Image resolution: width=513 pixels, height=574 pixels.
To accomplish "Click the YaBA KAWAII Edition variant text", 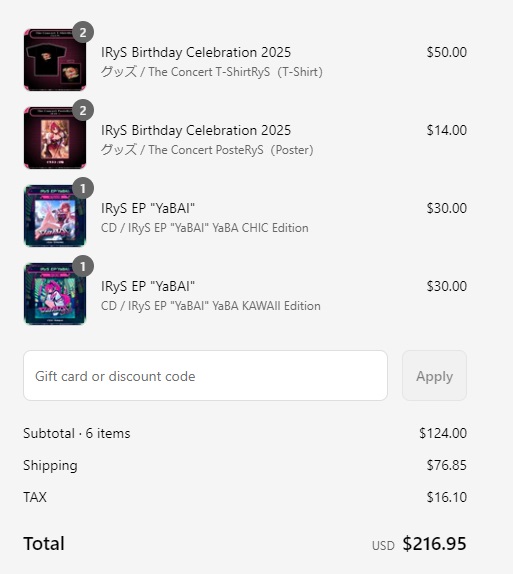I will [x=211, y=306].
